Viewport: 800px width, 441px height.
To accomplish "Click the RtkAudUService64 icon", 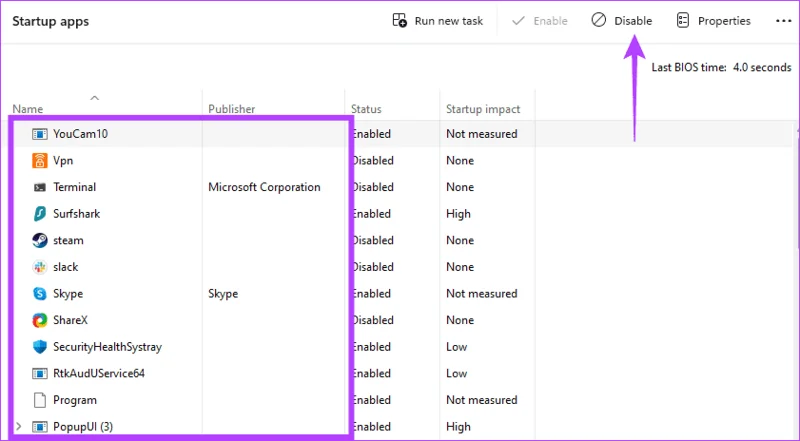I will (40, 374).
